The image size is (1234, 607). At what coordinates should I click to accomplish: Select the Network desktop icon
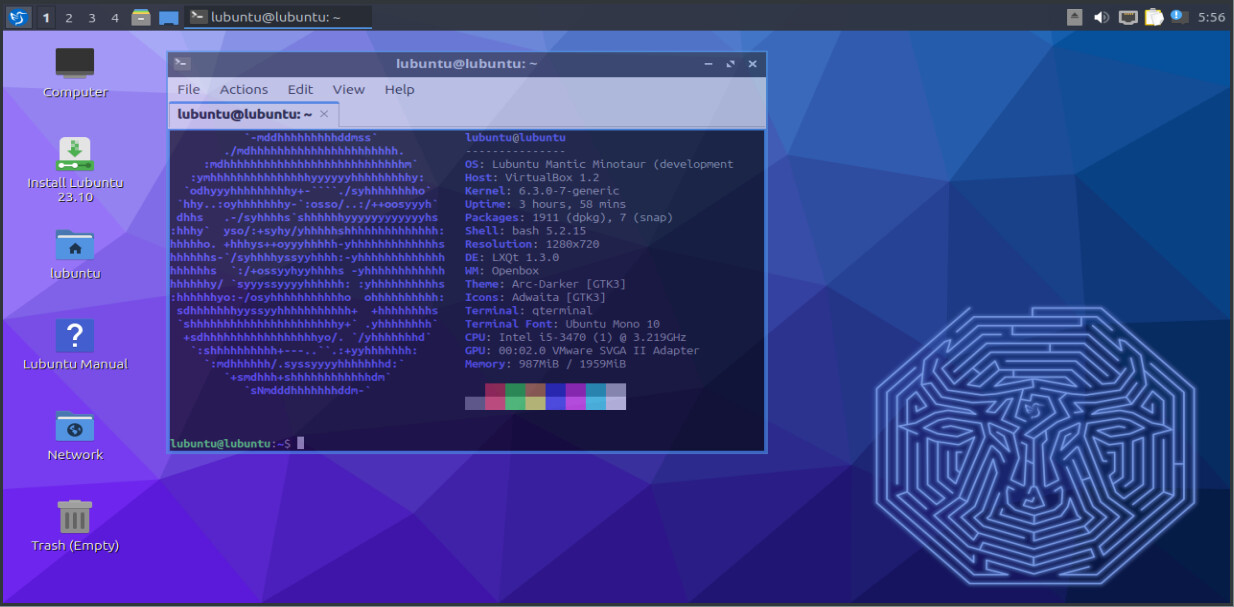coord(75,436)
